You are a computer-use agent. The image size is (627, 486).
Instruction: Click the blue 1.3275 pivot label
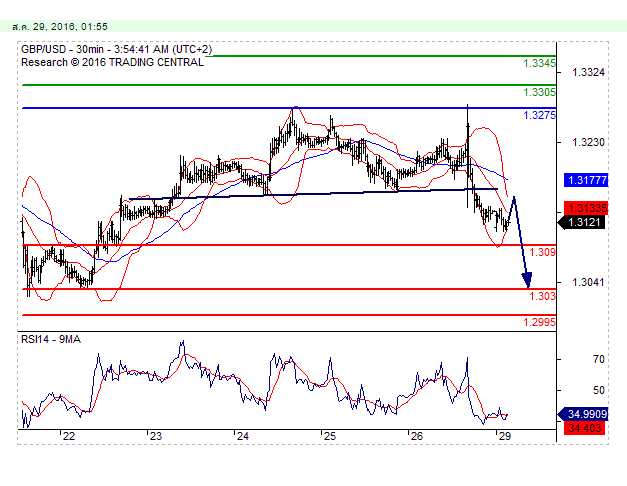(539, 116)
